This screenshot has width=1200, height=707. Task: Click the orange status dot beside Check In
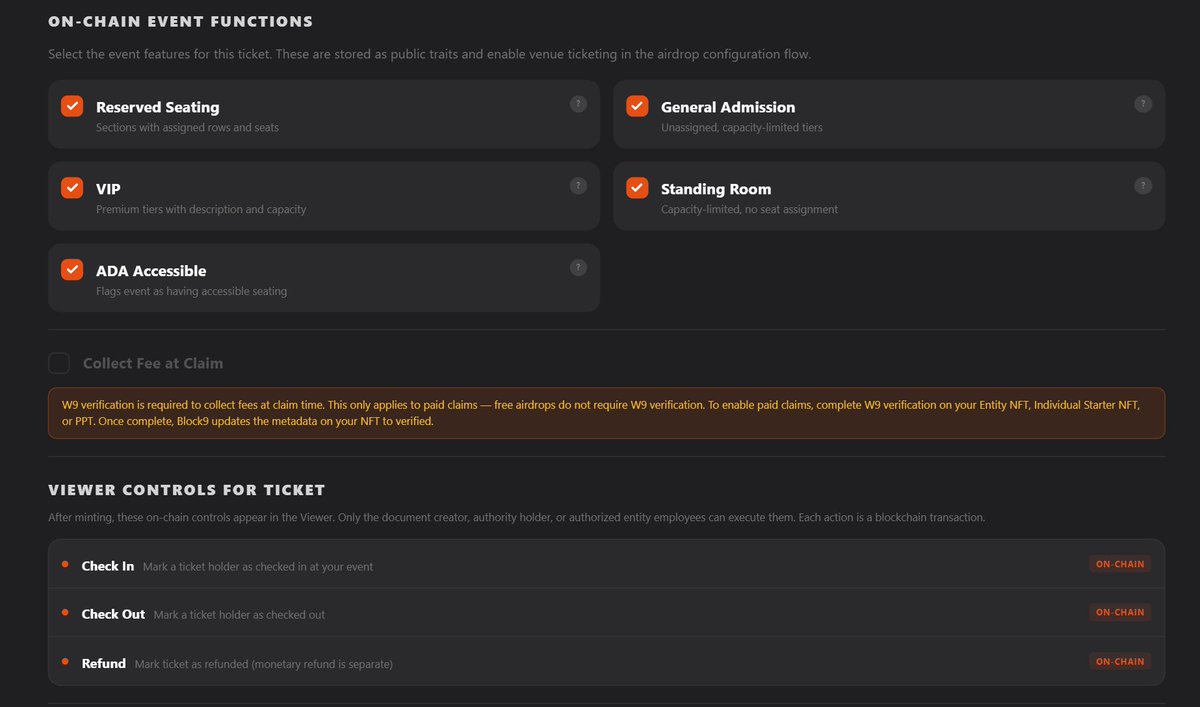(67, 564)
